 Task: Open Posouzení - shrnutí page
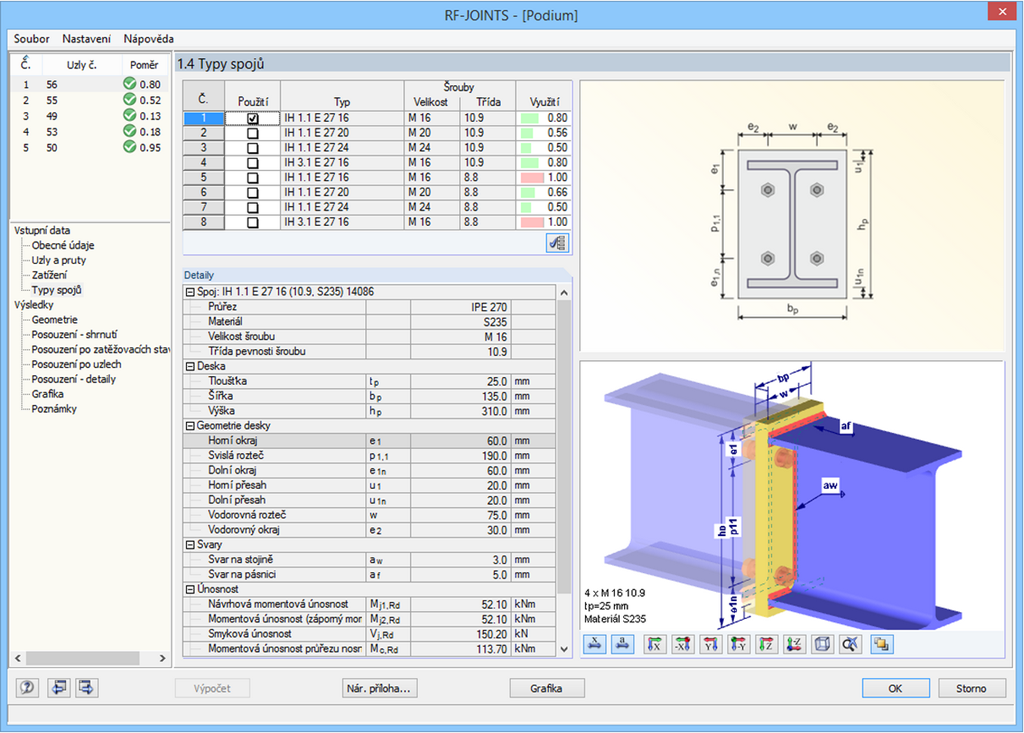pos(74,334)
